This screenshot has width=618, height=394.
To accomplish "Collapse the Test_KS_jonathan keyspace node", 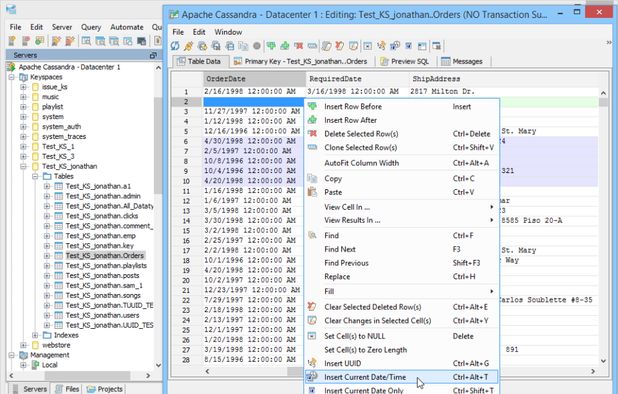I will click(x=24, y=166).
